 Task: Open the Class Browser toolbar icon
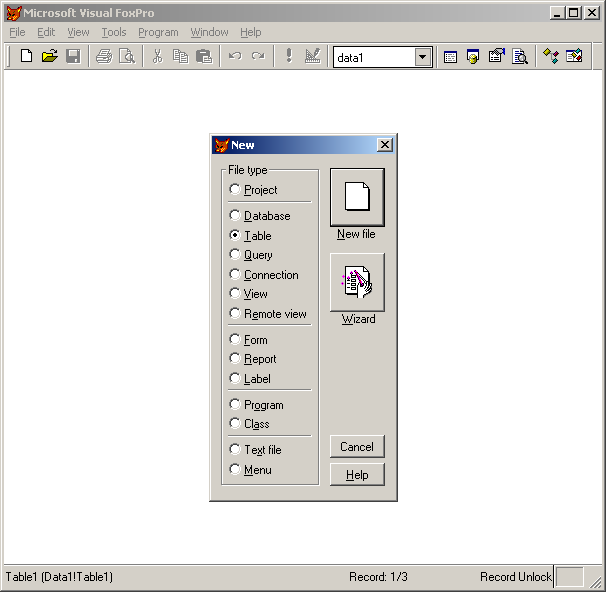(551, 56)
